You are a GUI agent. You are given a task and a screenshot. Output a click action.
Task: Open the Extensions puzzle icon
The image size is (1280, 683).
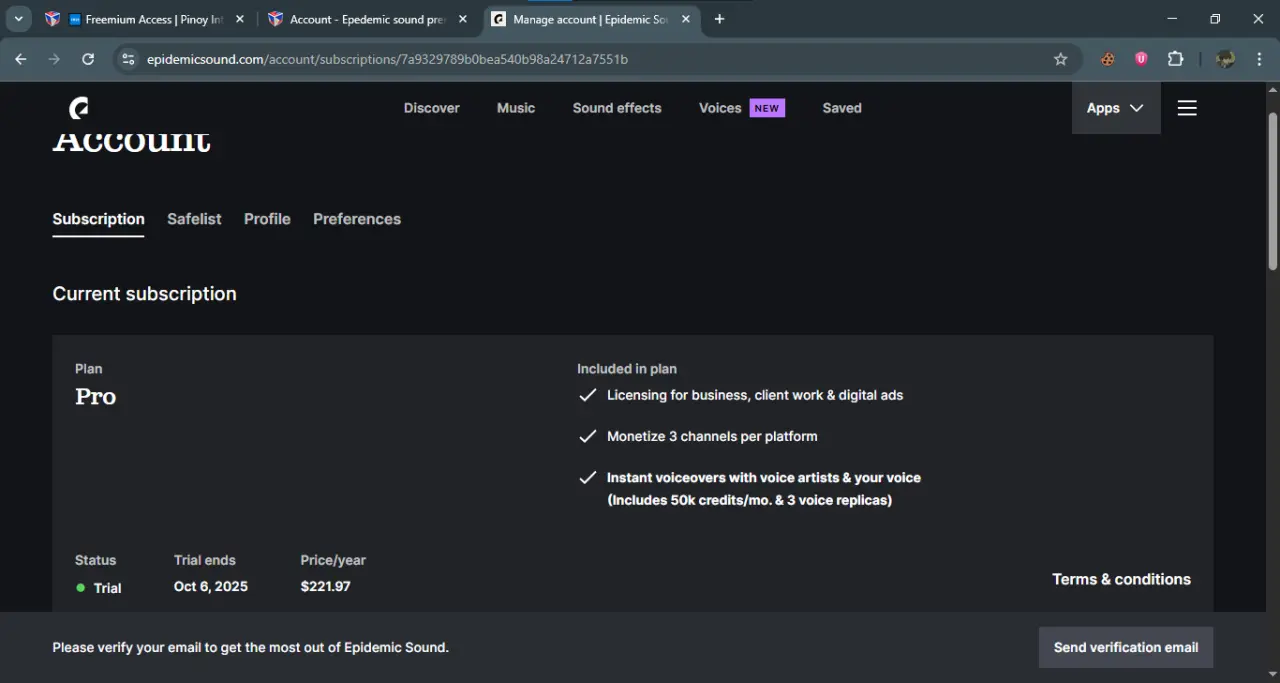(1176, 59)
